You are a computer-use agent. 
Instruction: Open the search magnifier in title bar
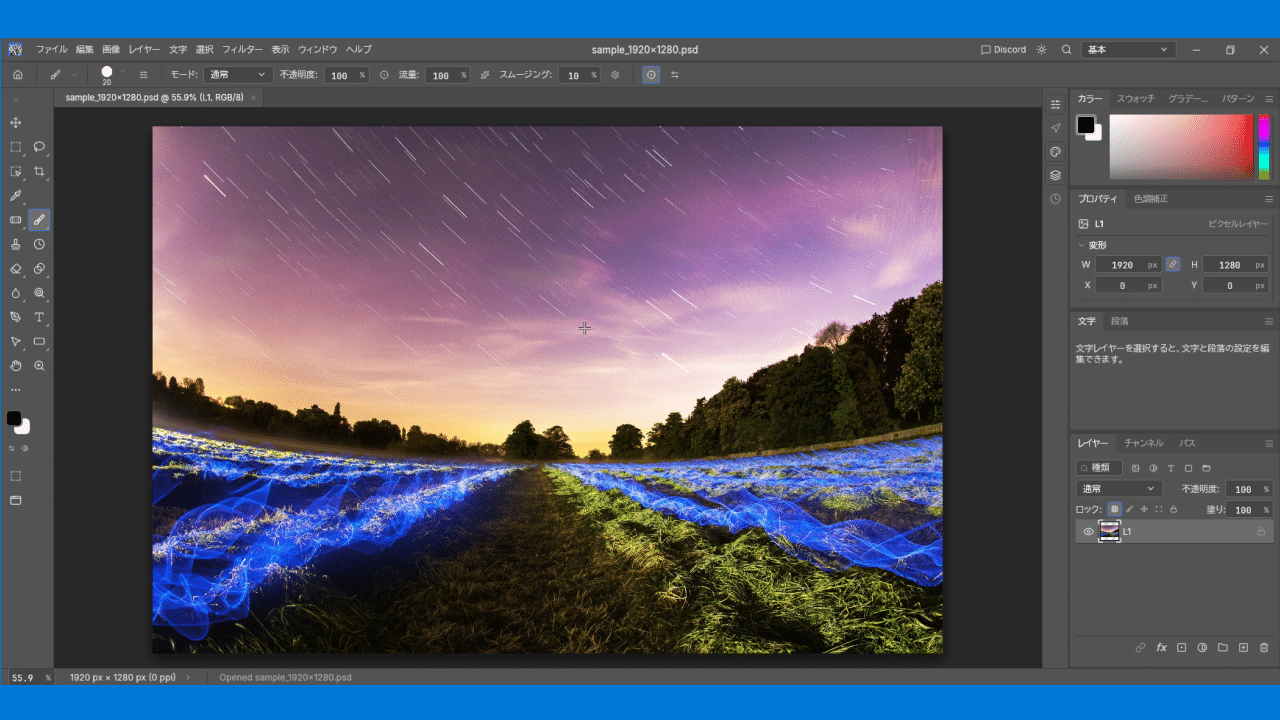[x=1066, y=49]
